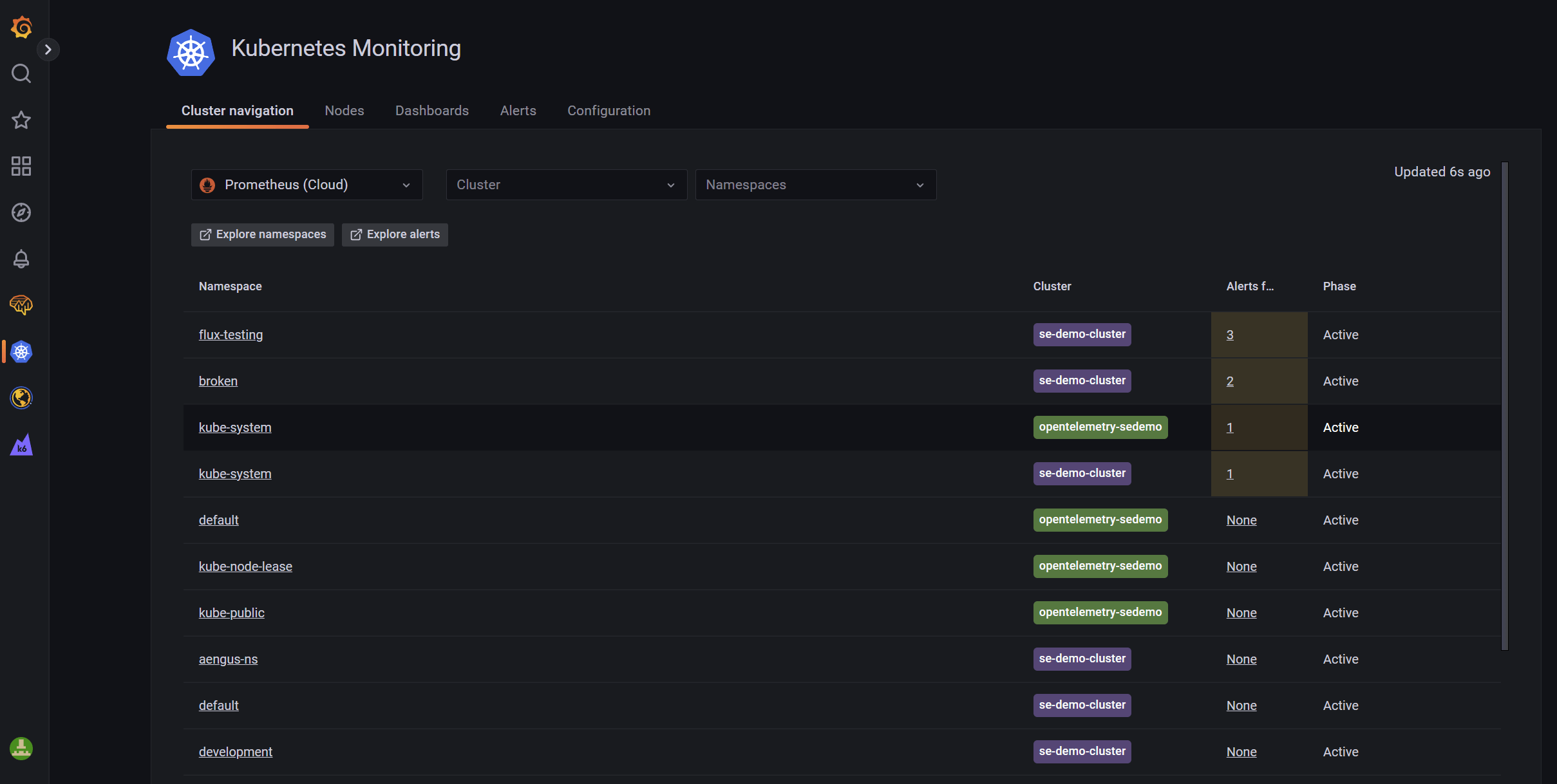The width and height of the screenshot is (1557, 784).
Task: Click the None alerts link for aengus-ns
Action: click(1241, 659)
